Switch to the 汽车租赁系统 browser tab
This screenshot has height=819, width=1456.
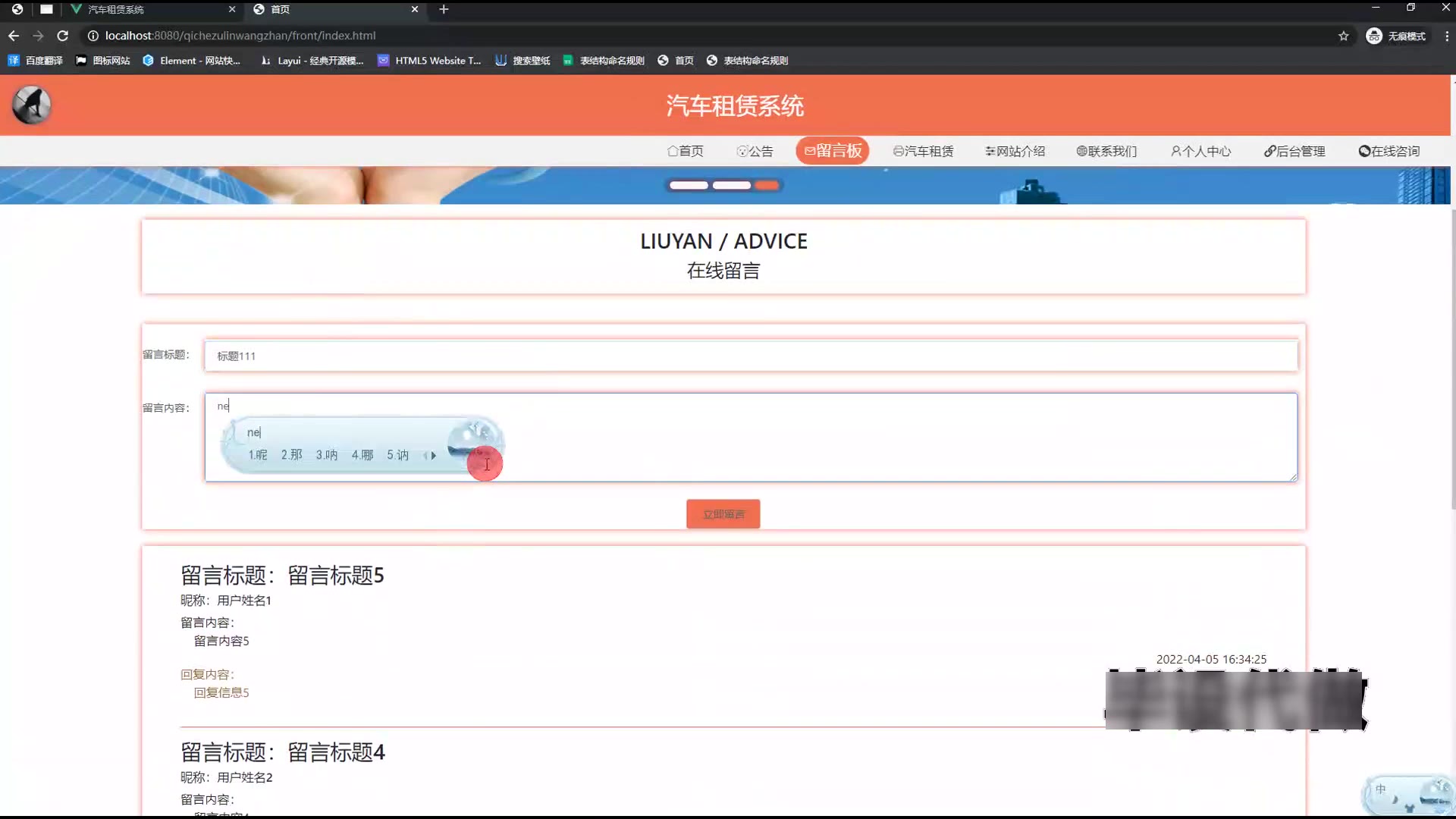tap(115, 9)
